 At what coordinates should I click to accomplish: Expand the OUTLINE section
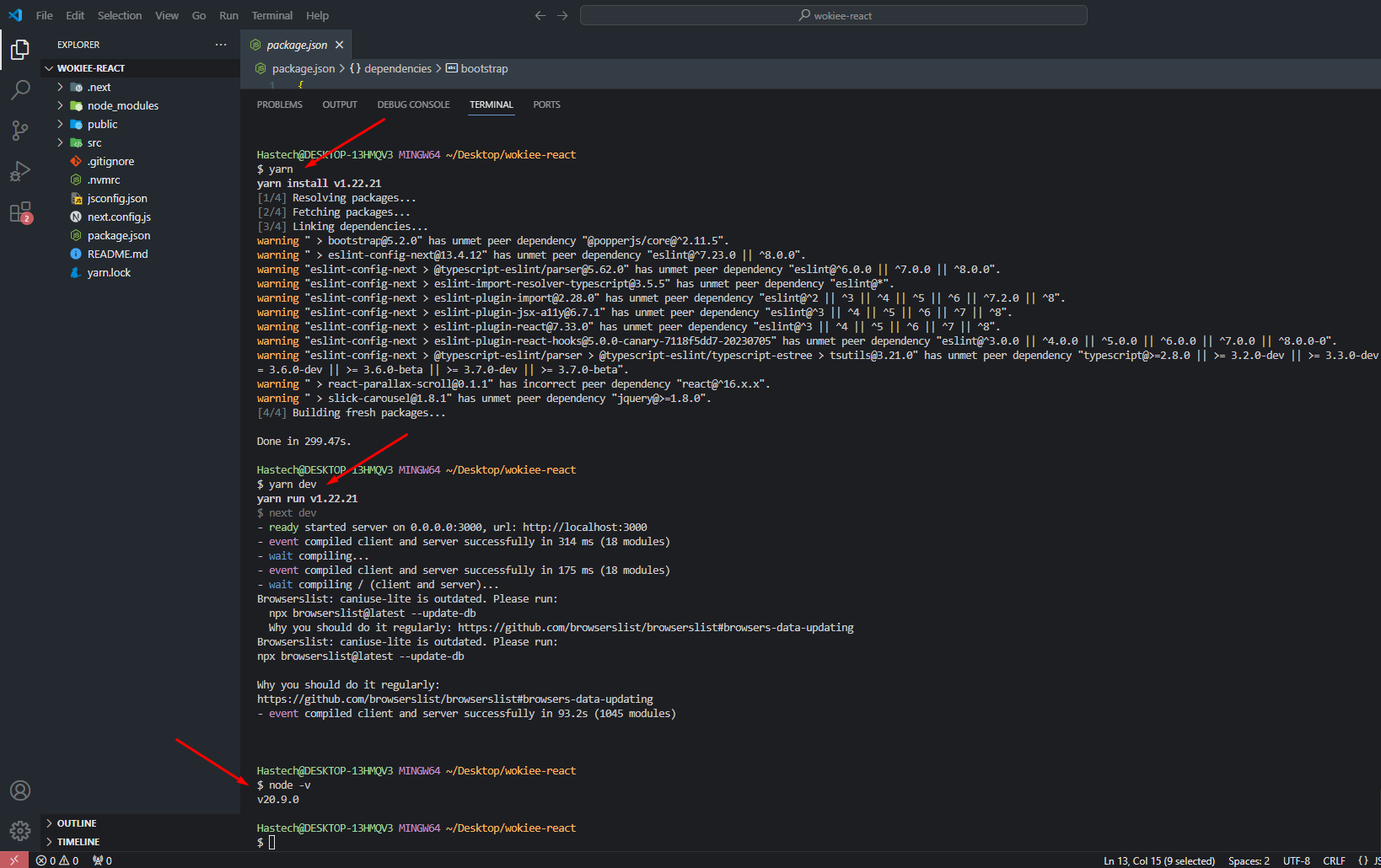point(140,823)
